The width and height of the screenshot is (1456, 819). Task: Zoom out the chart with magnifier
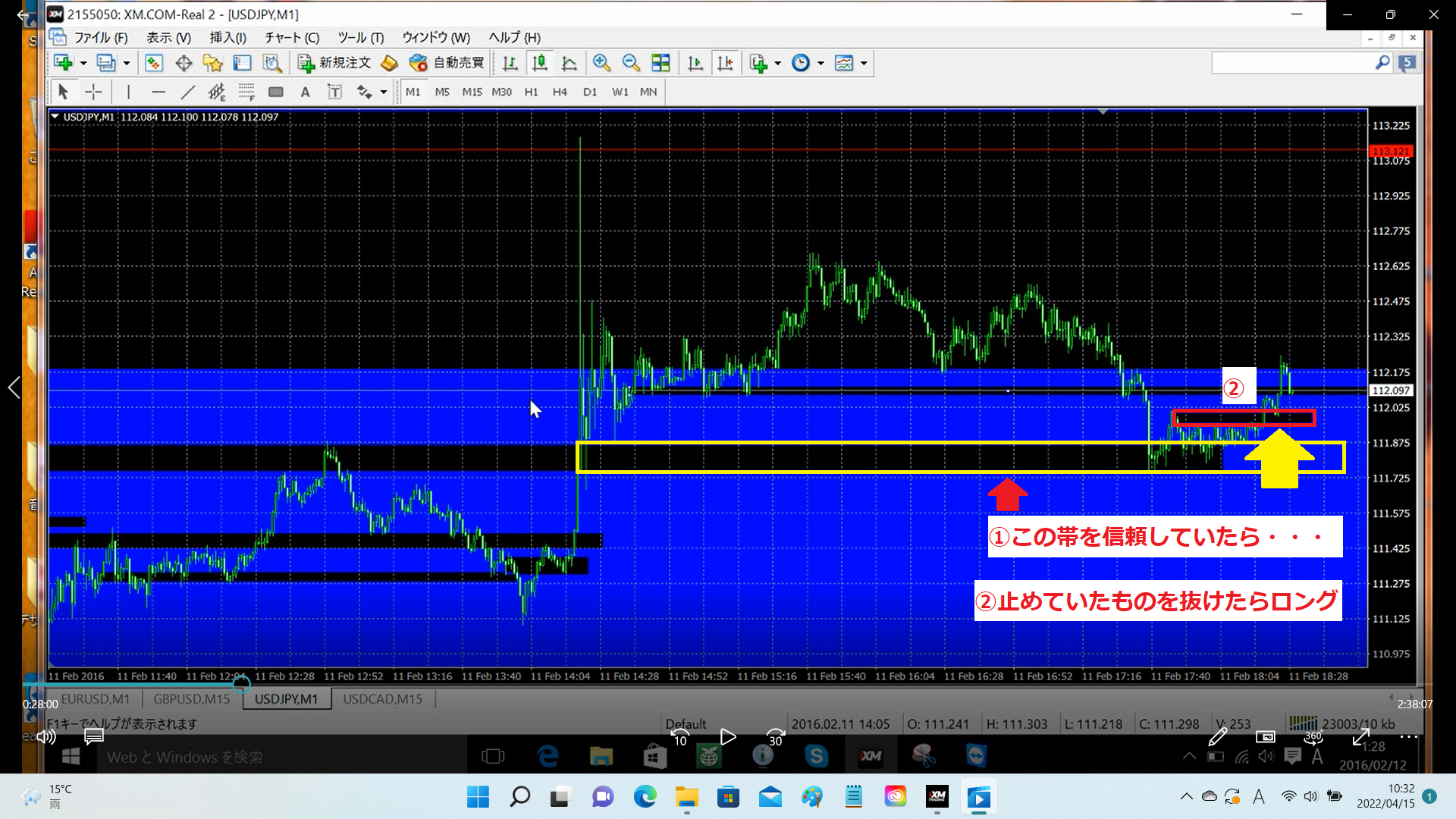click(x=630, y=63)
